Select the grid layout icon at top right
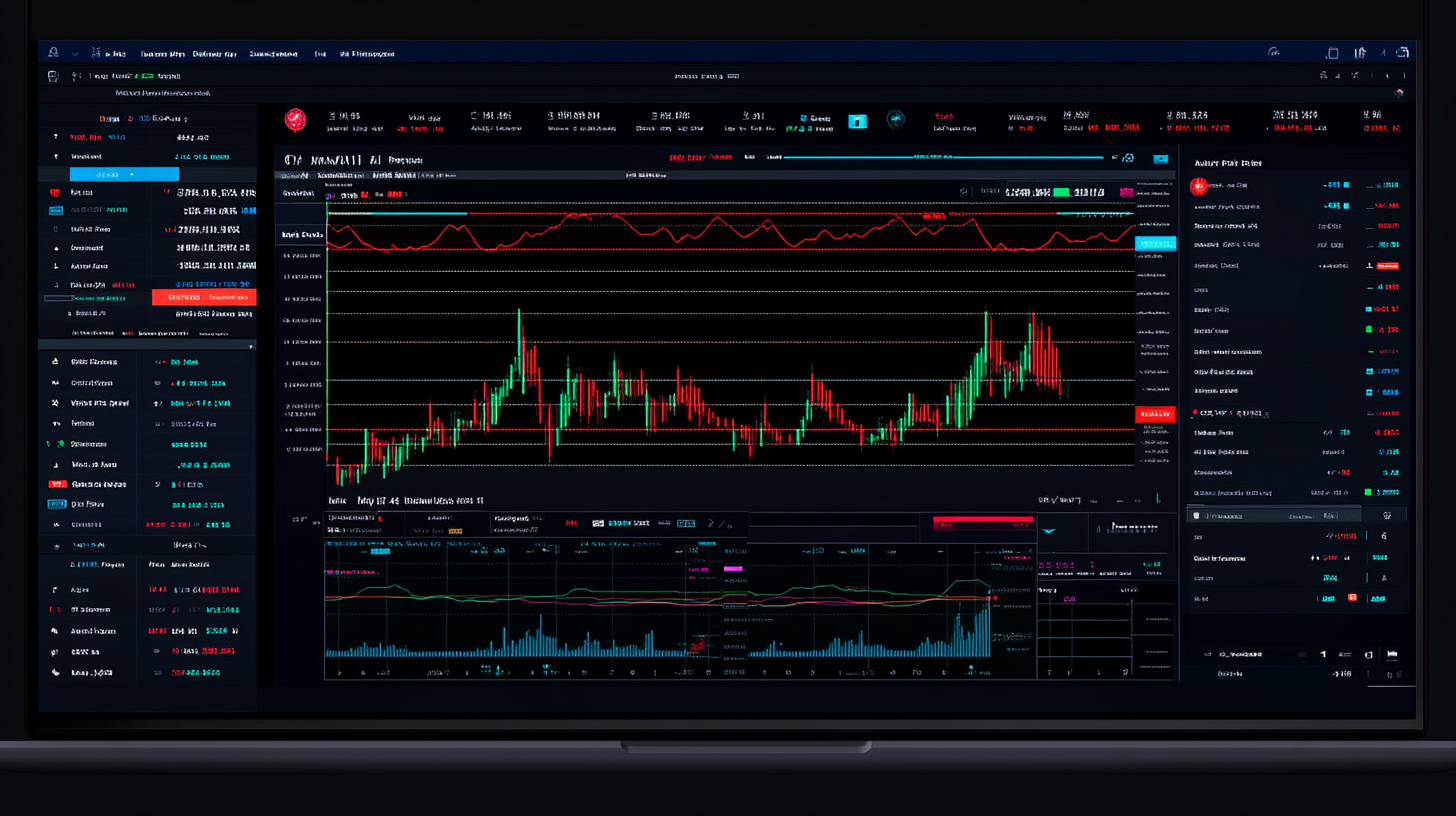This screenshot has height=816, width=1456. 1331,54
